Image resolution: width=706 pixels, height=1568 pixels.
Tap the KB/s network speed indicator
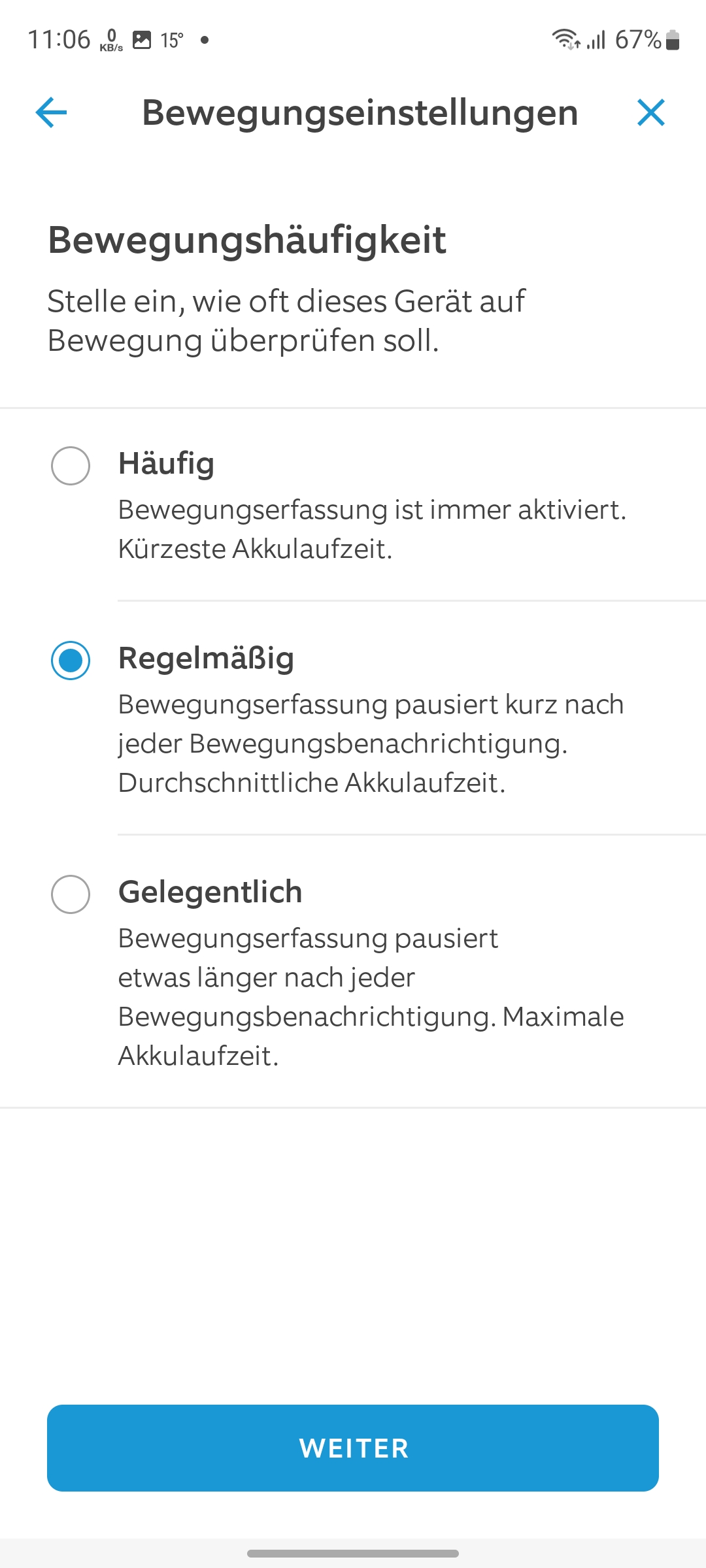tap(111, 40)
